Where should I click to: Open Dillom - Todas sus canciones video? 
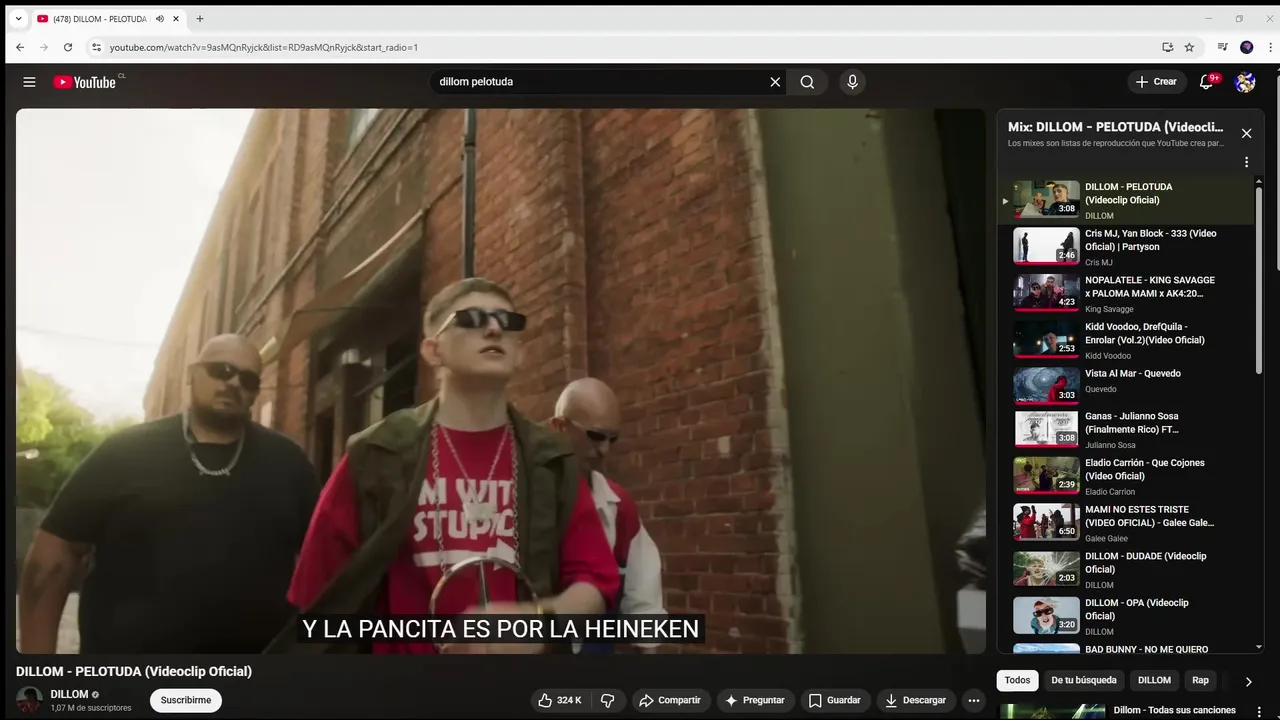coord(1174,711)
